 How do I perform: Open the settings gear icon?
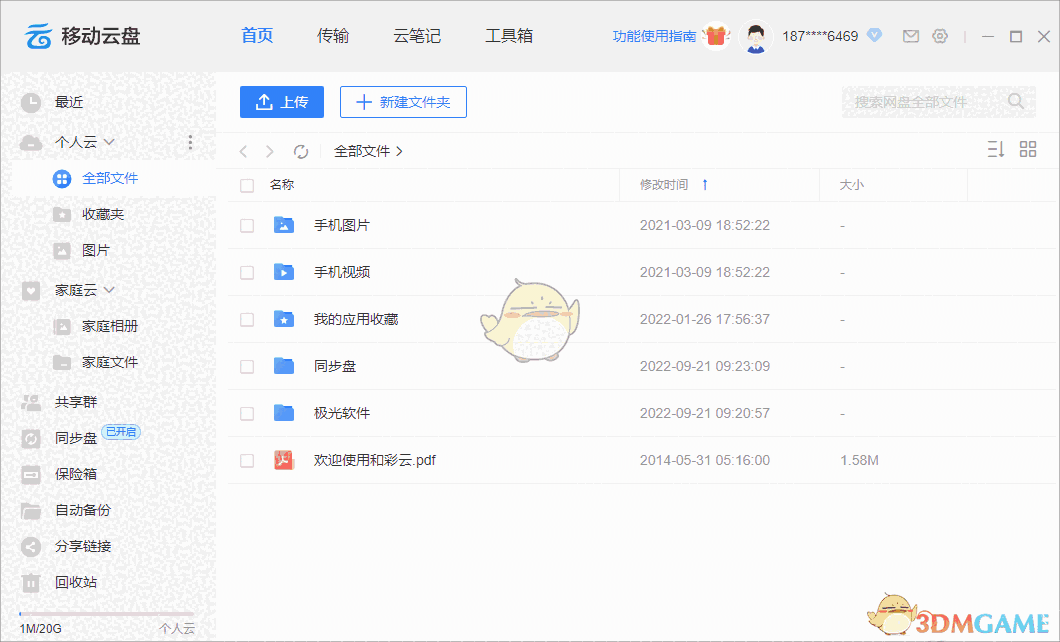(940, 35)
